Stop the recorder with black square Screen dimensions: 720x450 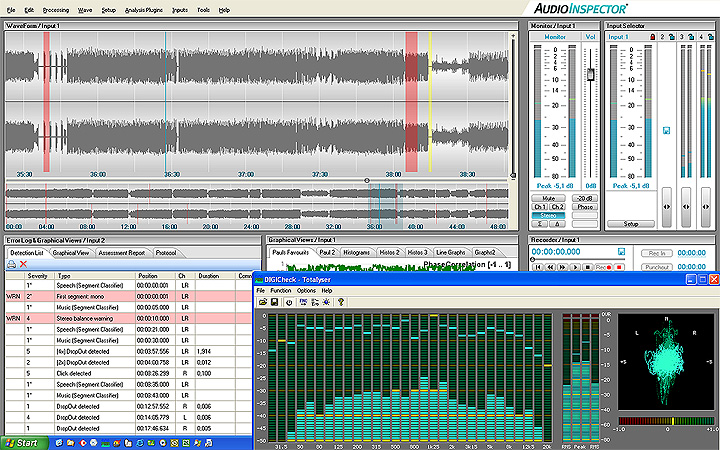coord(587,267)
